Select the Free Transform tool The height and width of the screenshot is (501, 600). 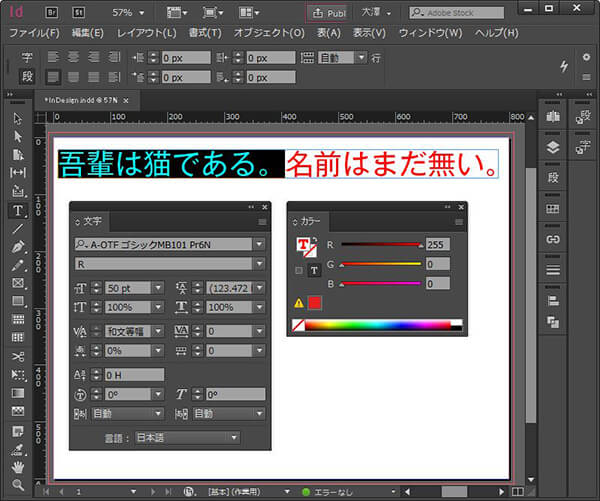[18, 375]
